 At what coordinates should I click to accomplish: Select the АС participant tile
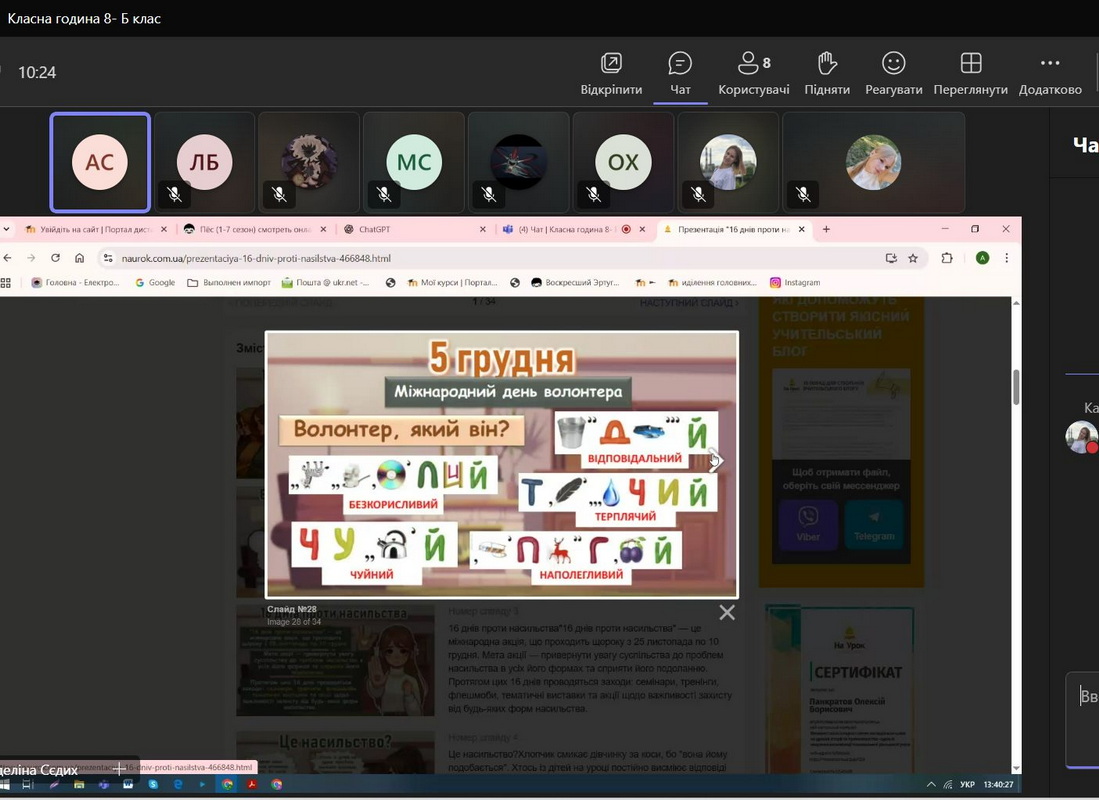[x=100, y=162]
